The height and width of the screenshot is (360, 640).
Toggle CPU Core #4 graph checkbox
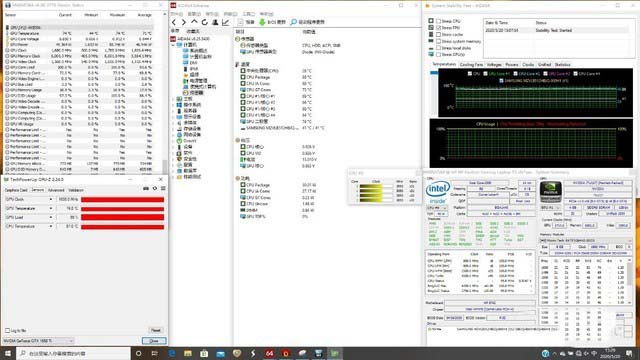point(576,74)
